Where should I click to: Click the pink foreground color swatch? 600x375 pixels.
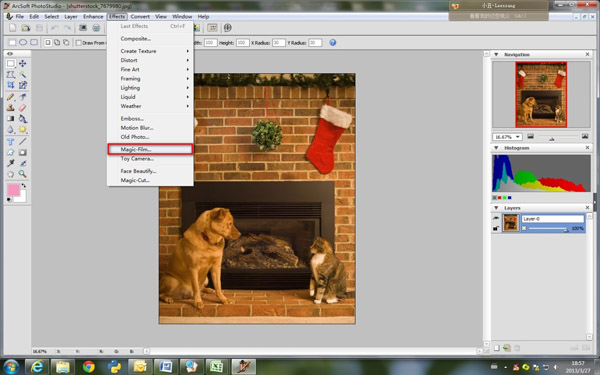coord(13,190)
